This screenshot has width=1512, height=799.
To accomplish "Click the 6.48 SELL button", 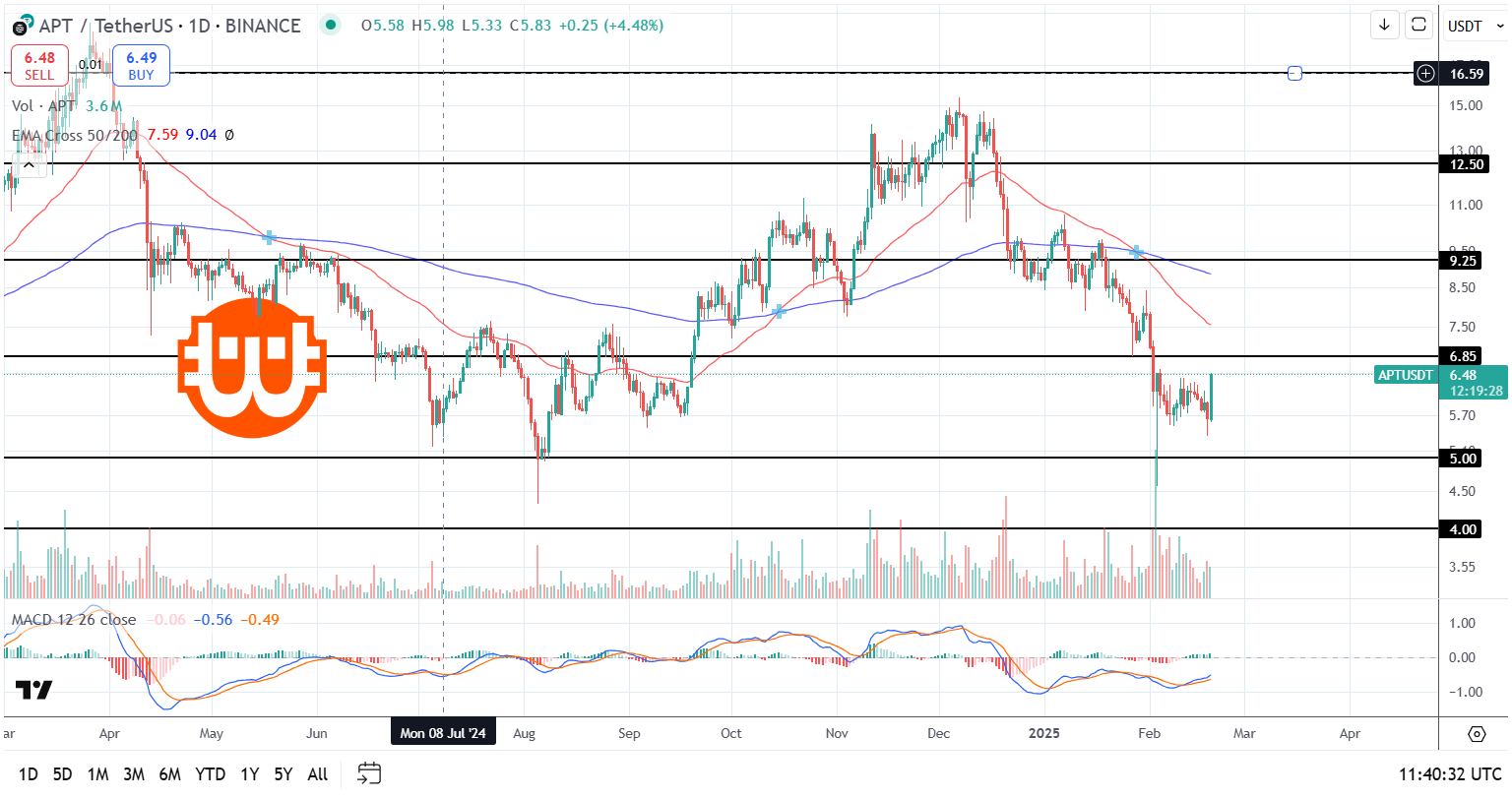I will tap(39, 65).
